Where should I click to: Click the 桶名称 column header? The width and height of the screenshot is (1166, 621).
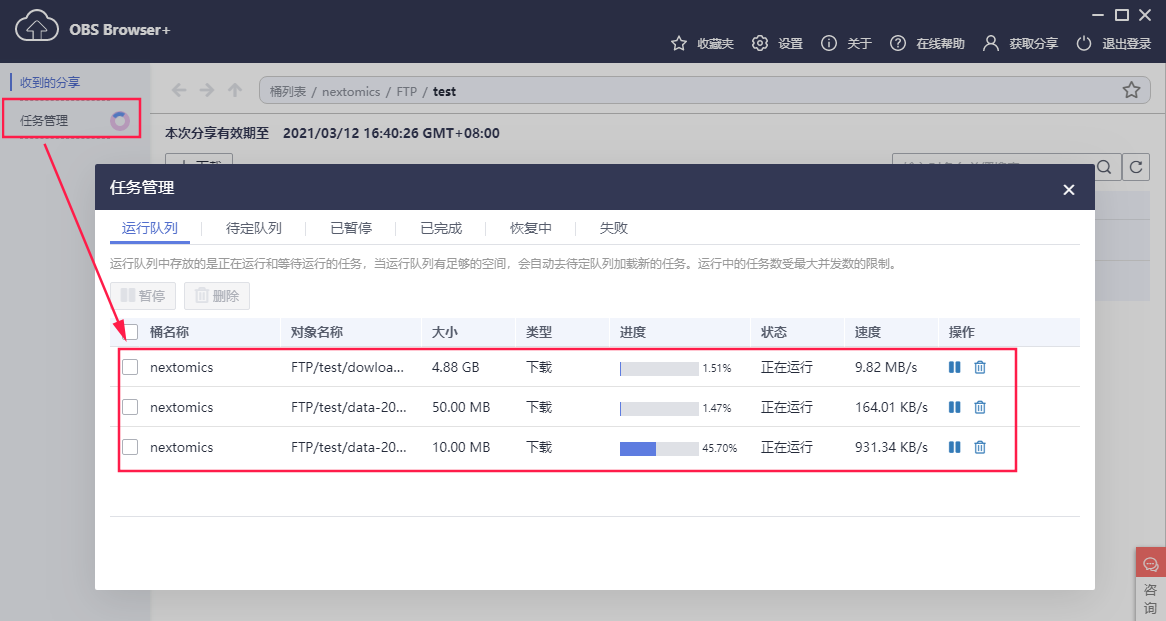pos(170,332)
